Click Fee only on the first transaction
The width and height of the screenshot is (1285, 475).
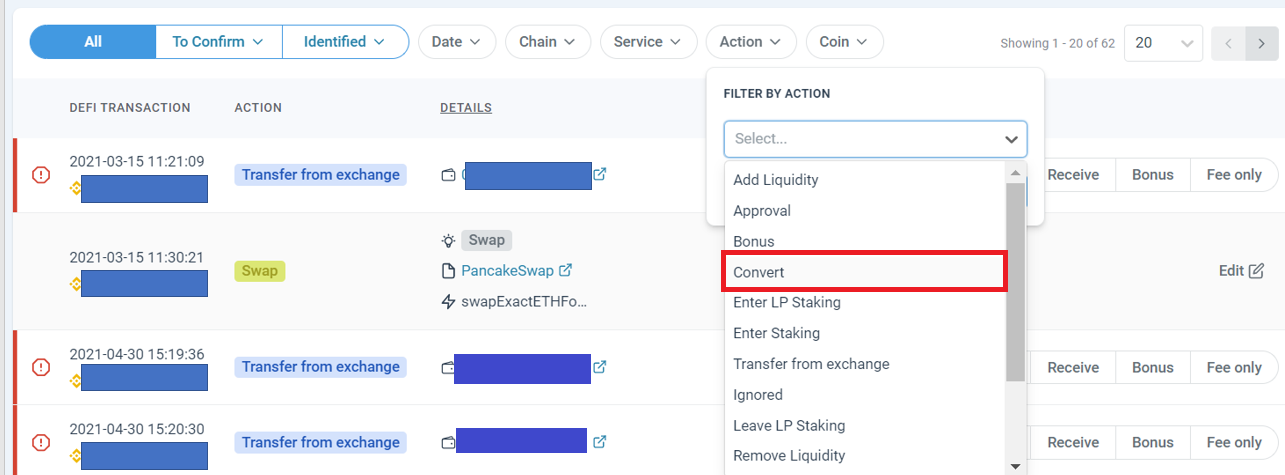[x=1234, y=175]
